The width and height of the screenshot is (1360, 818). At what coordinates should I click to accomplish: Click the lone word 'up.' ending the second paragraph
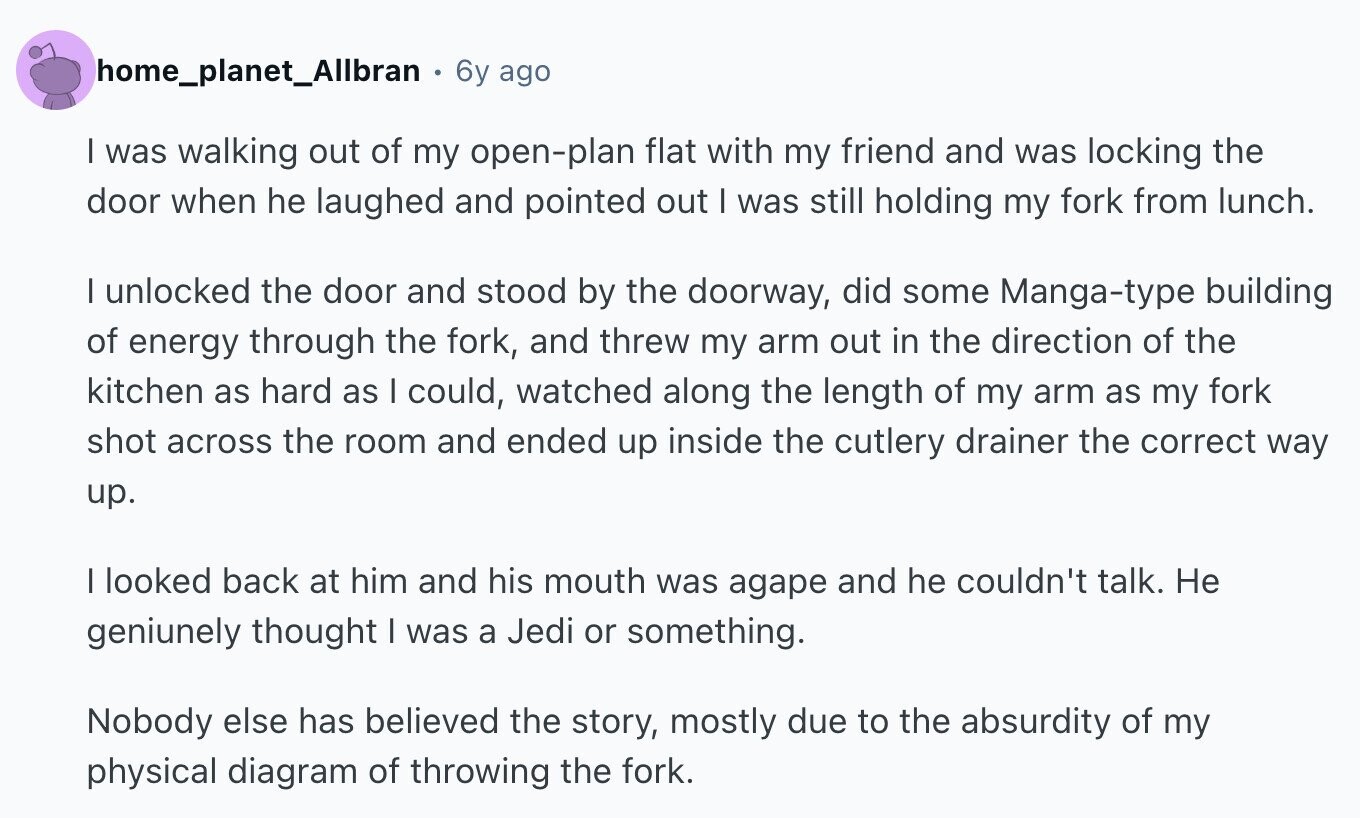click(110, 493)
